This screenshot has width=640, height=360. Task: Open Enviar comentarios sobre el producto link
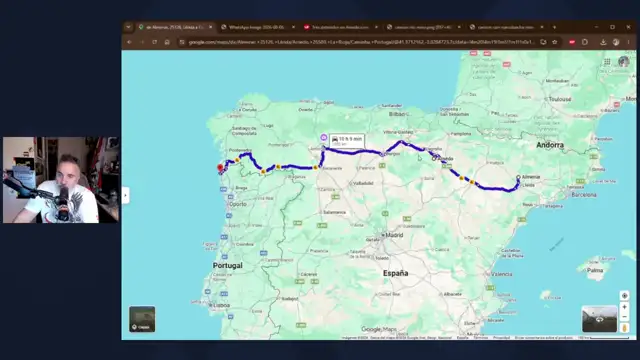pyautogui.click(x=544, y=338)
